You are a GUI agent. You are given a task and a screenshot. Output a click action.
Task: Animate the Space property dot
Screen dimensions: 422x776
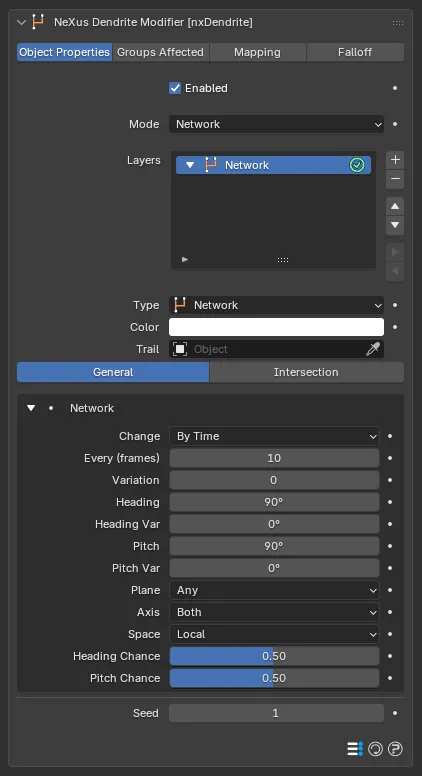click(390, 634)
